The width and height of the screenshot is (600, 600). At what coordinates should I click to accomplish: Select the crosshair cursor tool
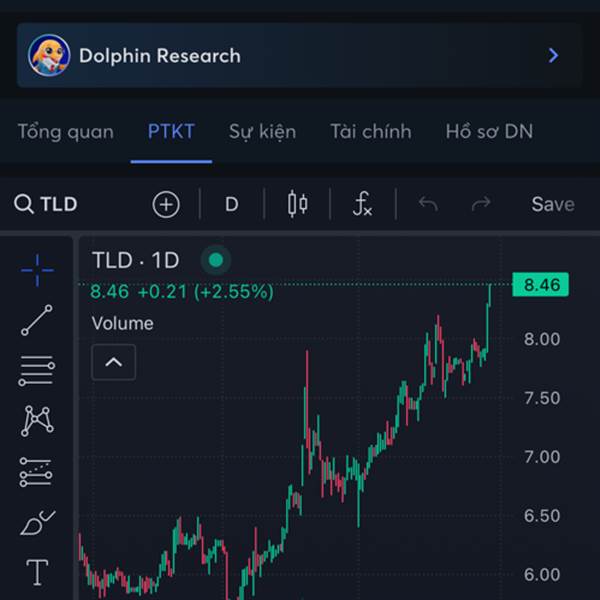pos(37,270)
